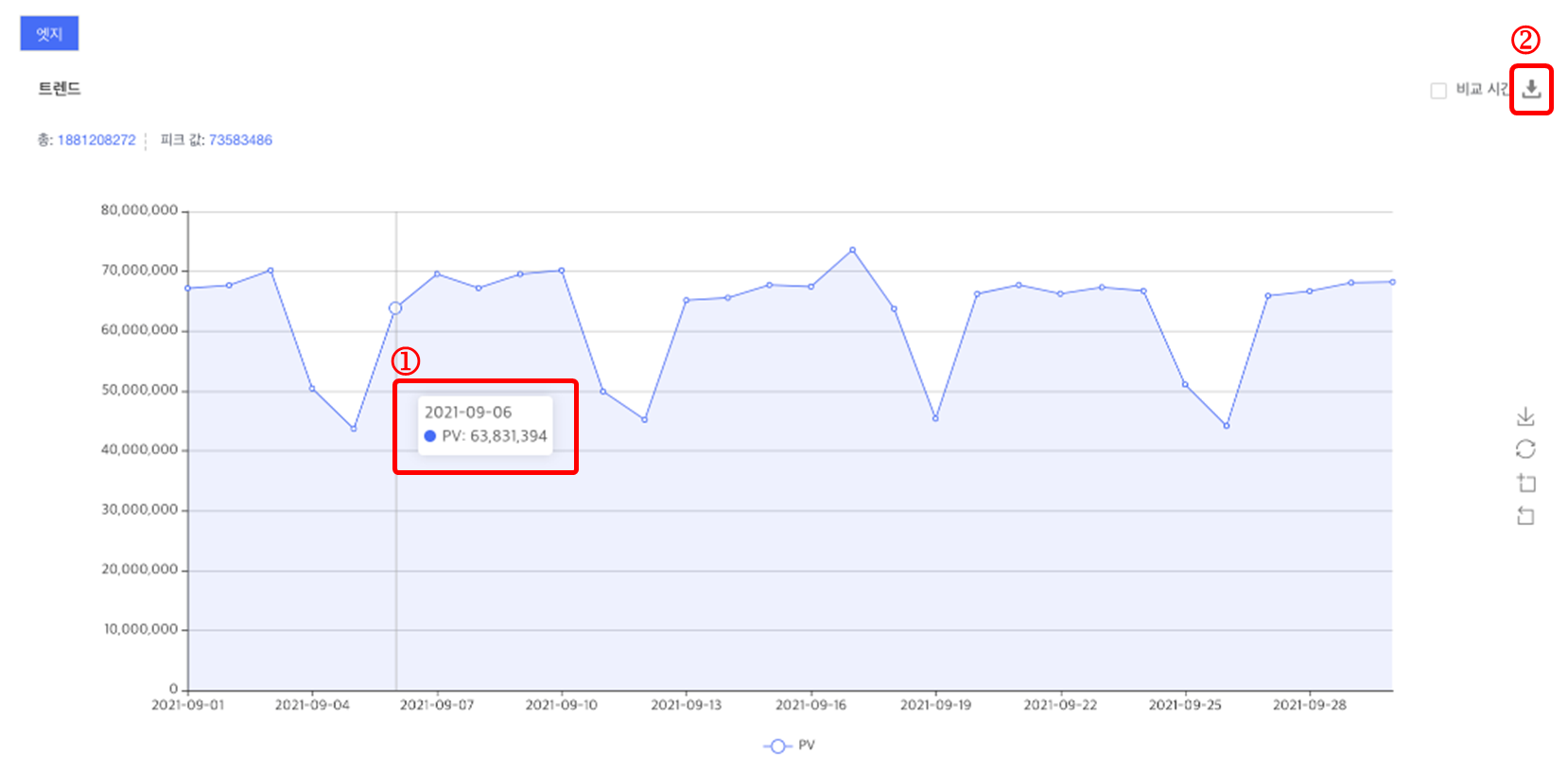
Task: Click the 2021-09-28 x-axis label
Action: pyautogui.click(x=1309, y=705)
